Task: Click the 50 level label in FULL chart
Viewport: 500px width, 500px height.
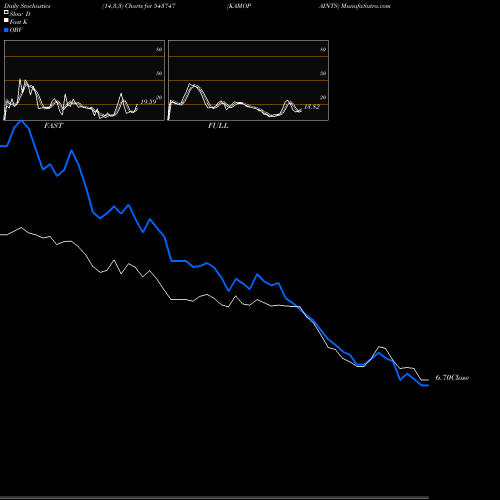Action: click(323, 73)
